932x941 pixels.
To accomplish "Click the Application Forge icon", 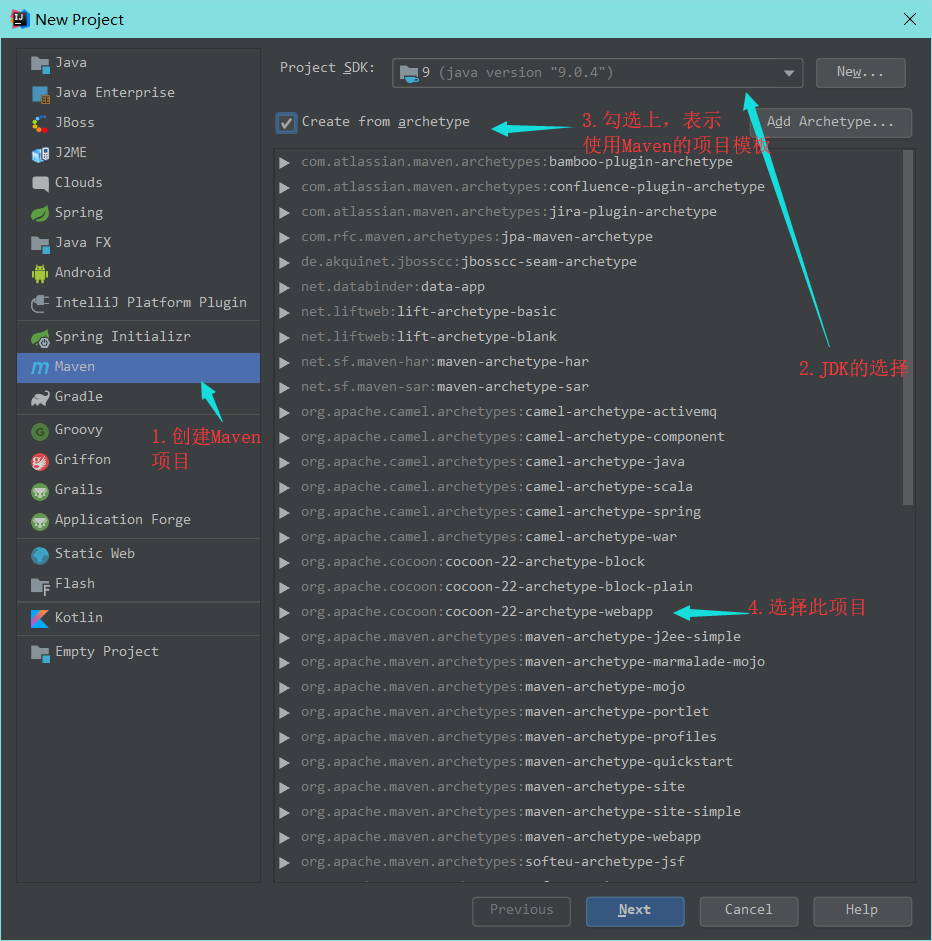I will [x=40, y=521].
